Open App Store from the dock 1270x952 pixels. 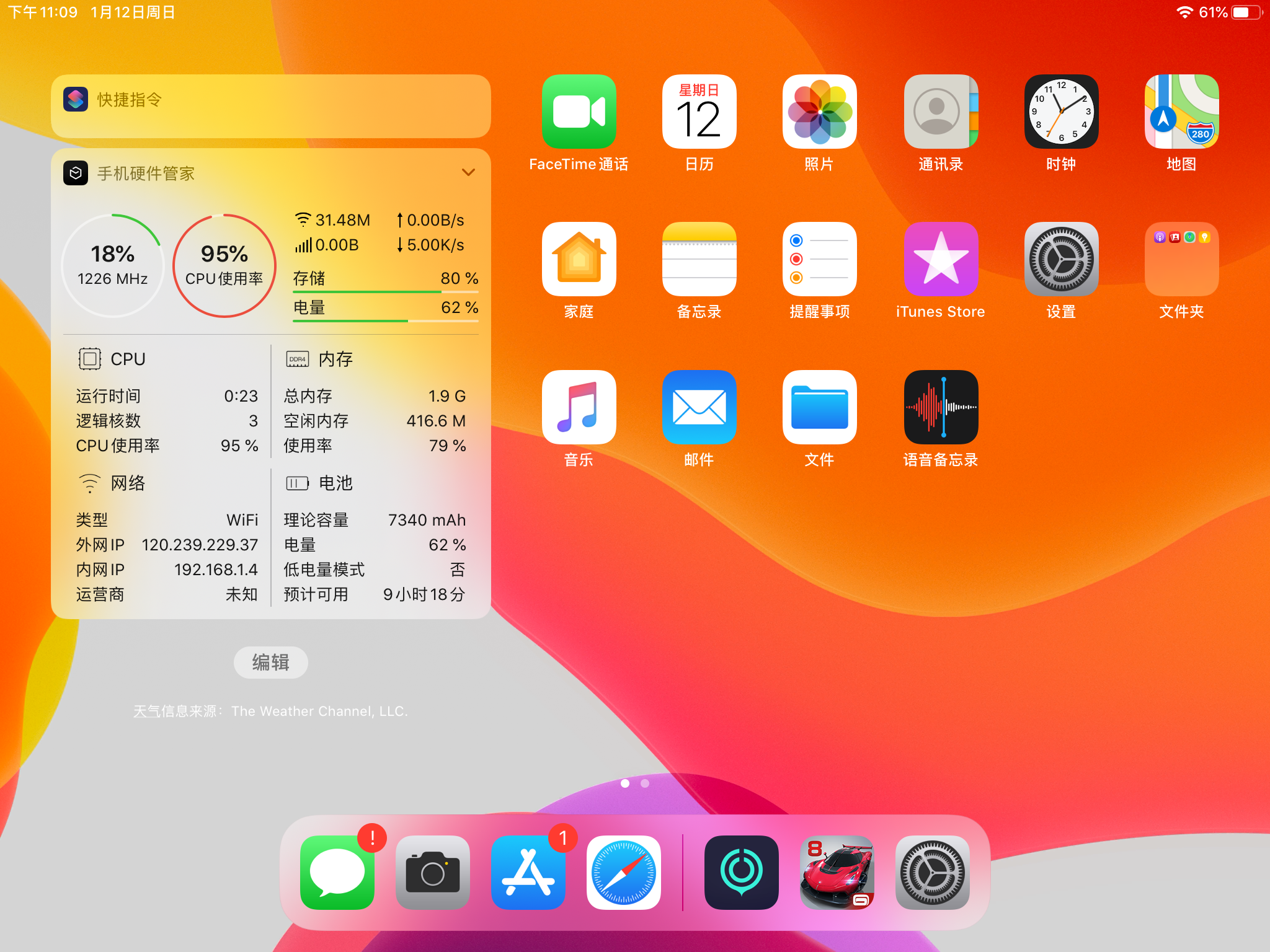(528, 872)
